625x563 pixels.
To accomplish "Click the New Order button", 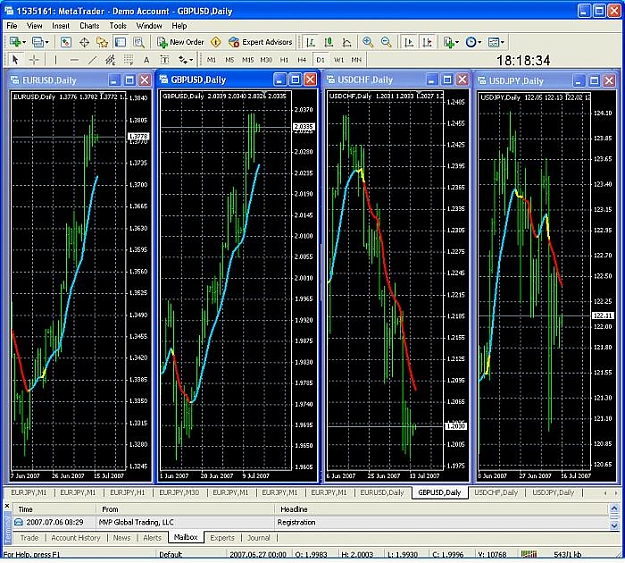I will coord(180,42).
